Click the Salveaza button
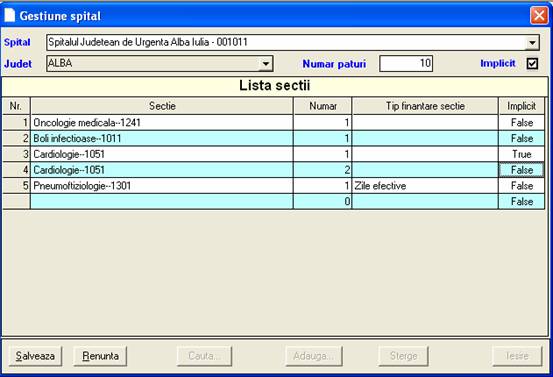Viewport: 553px width, 377px height. tap(35, 356)
